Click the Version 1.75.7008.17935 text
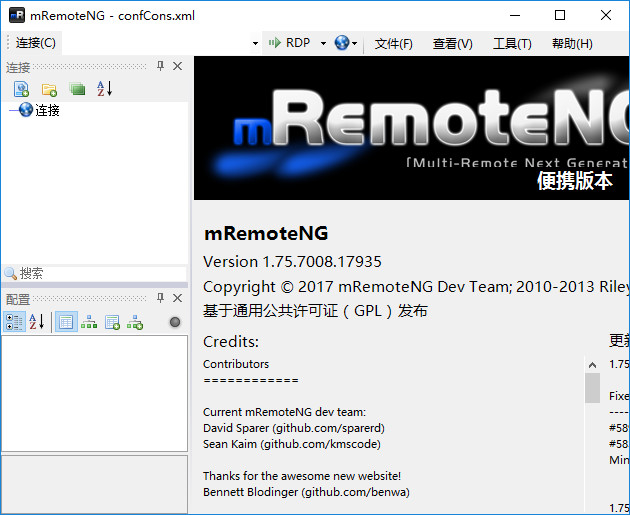 [292, 262]
